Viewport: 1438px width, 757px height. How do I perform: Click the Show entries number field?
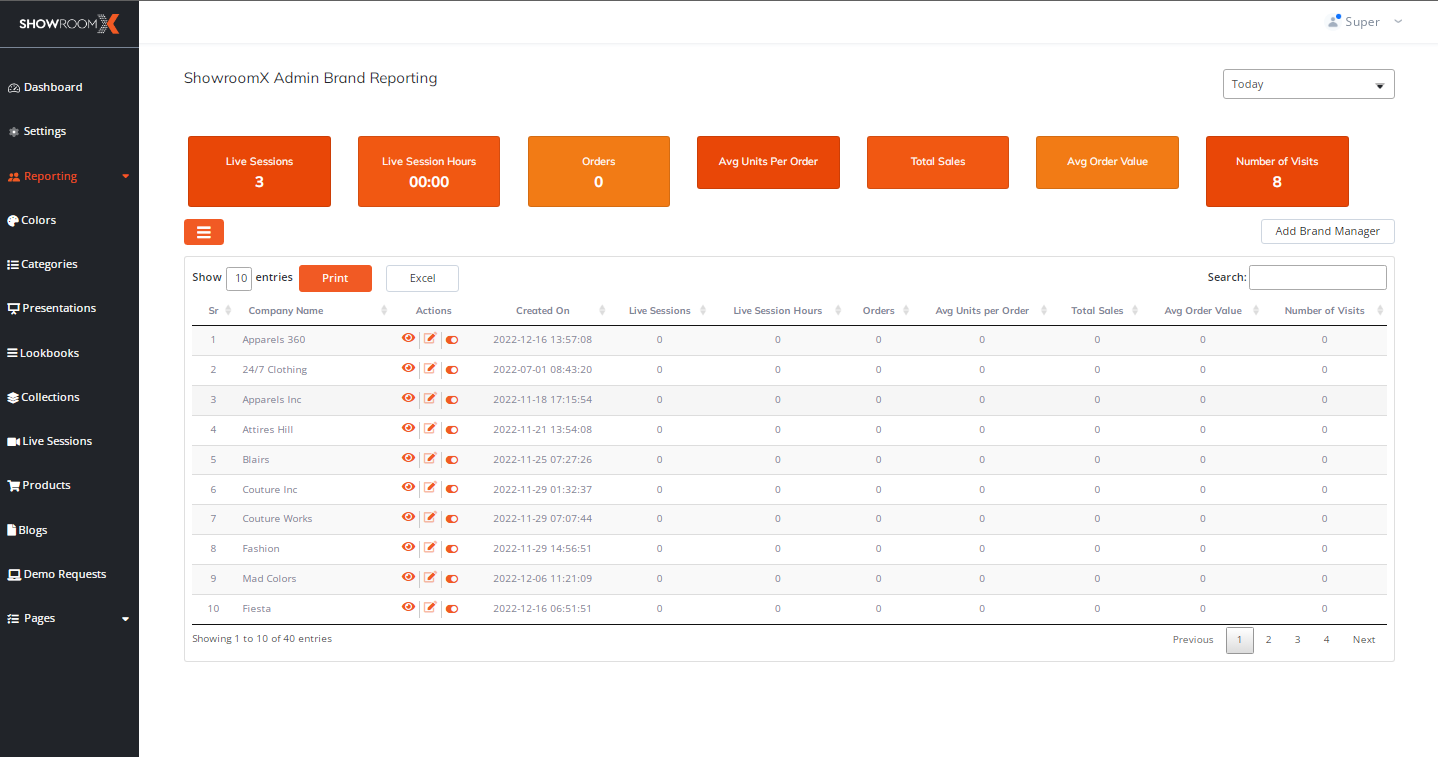[x=239, y=278]
